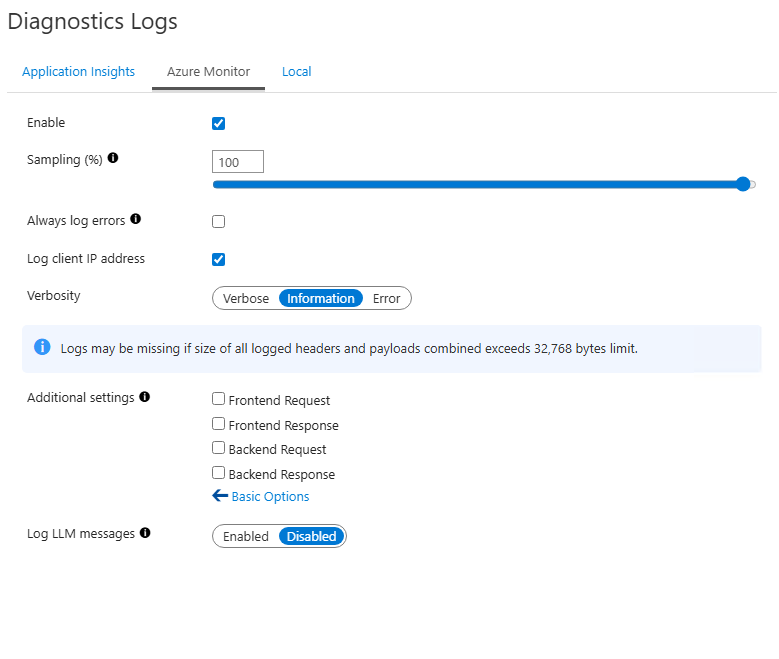Switch Log LLM messages to Enabled
779x659 pixels.
pyautogui.click(x=246, y=536)
